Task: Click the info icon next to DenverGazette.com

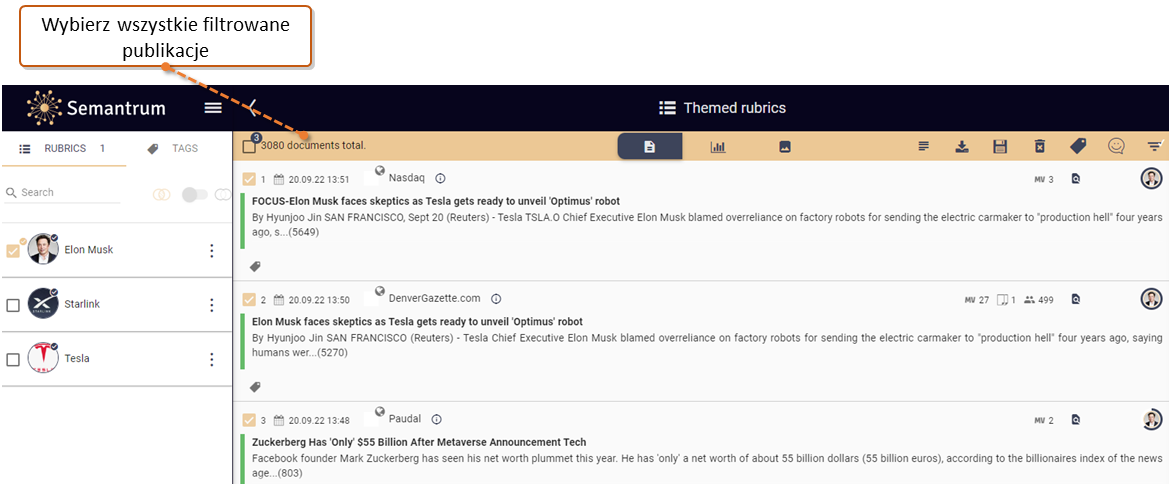Action: pos(496,298)
